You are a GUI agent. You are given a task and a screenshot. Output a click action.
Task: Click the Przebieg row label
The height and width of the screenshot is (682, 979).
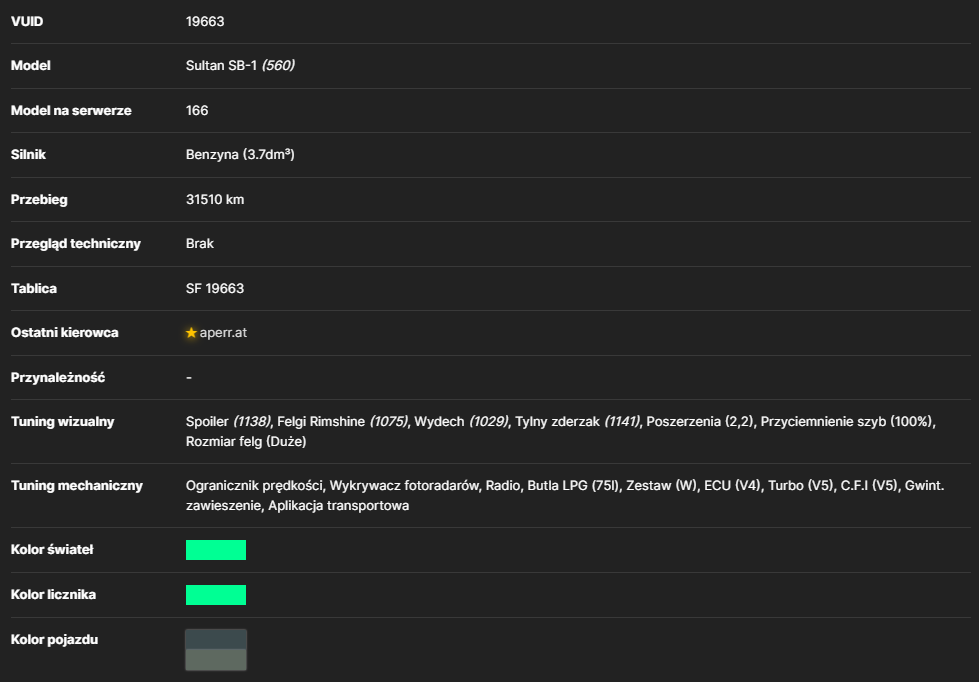[39, 200]
